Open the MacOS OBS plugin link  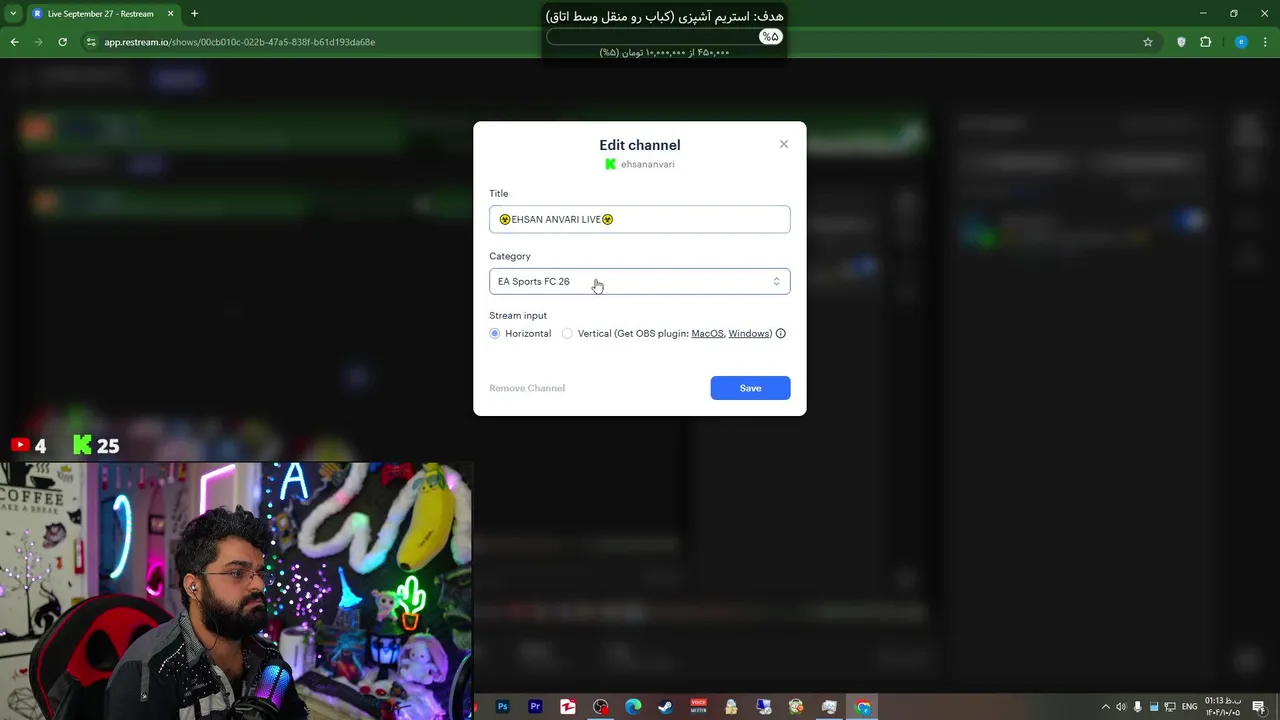[x=707, y=334]
